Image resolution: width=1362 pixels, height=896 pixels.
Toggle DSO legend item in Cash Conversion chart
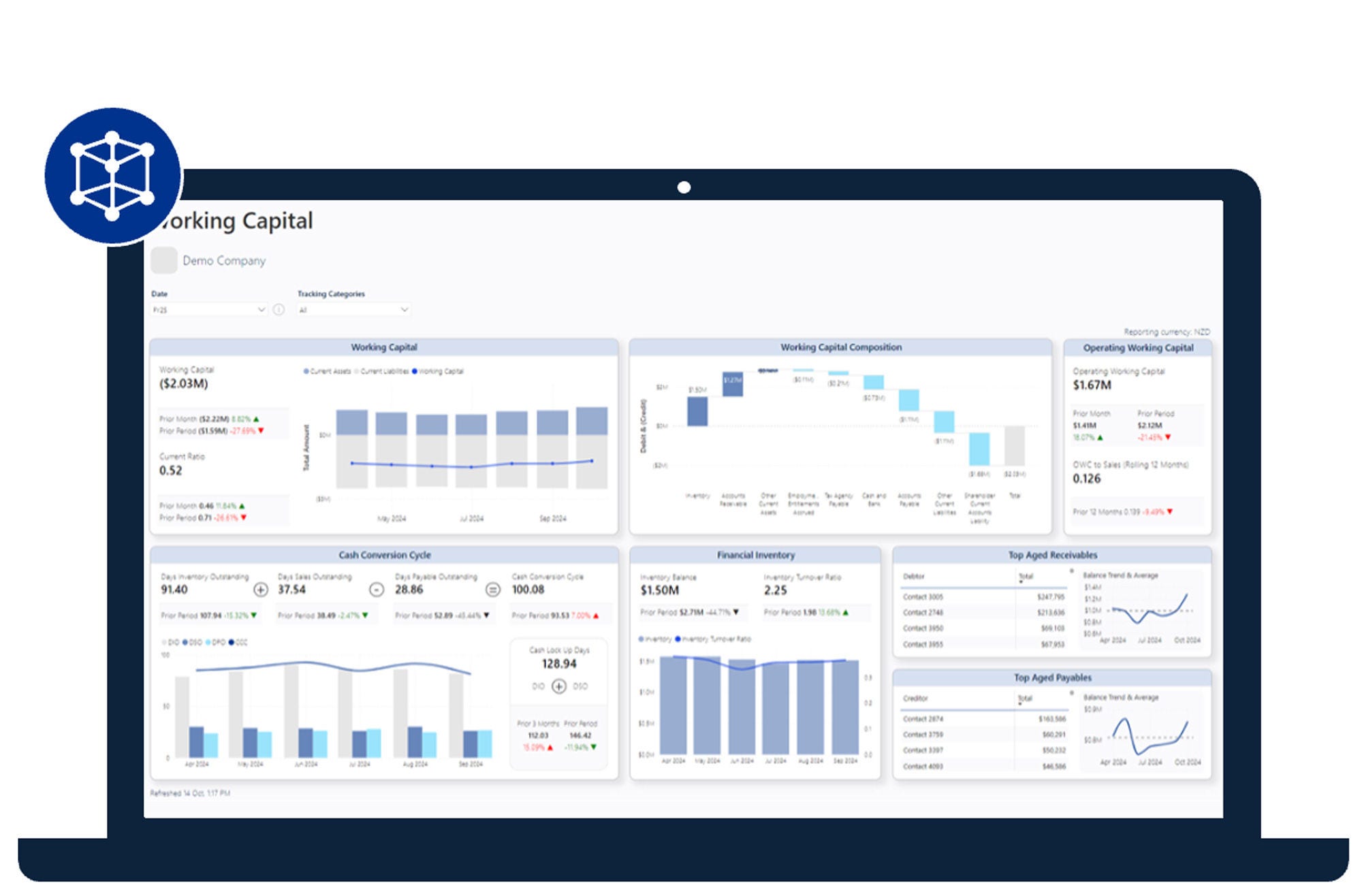tap(192, 642)
